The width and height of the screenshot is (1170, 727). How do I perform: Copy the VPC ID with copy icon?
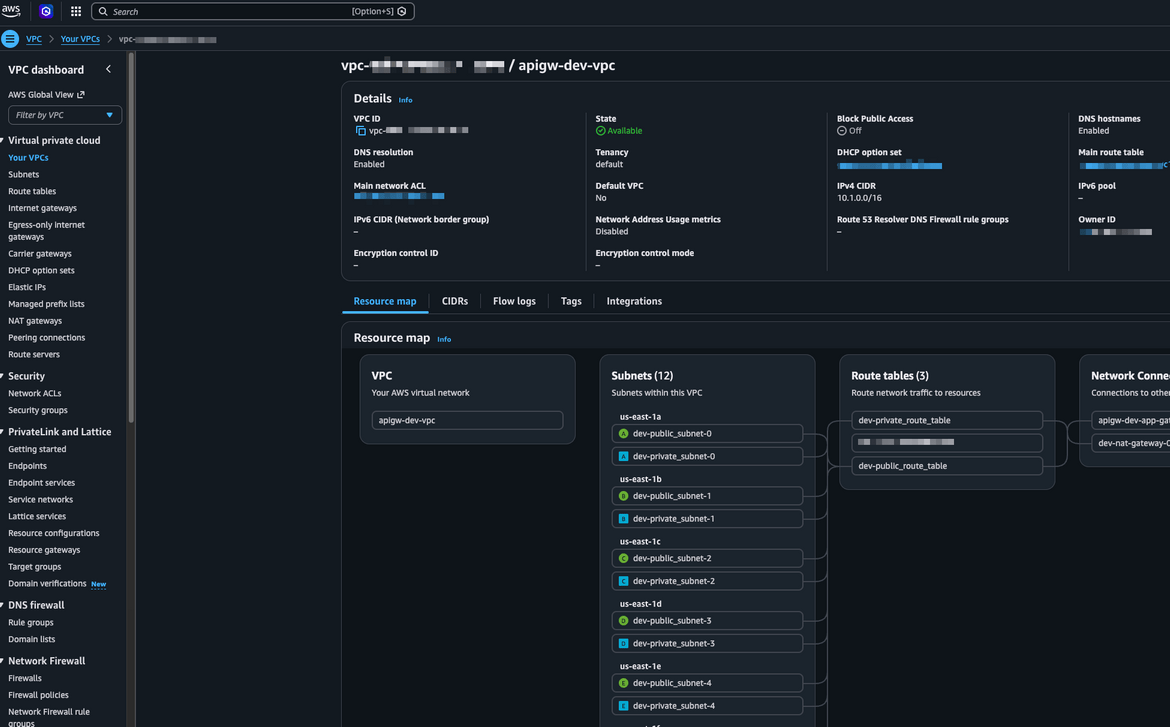[x=360, y=131]
